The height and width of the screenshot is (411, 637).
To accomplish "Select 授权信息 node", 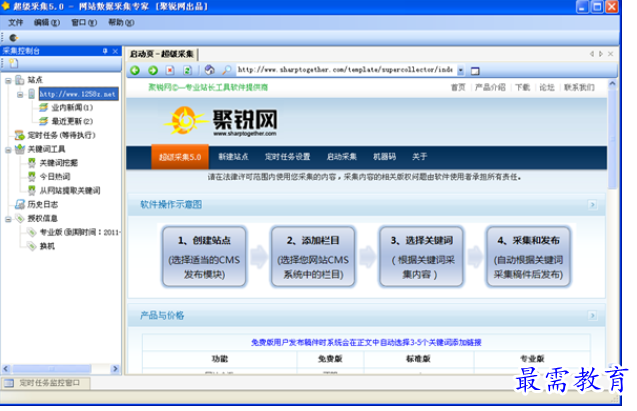I will tap(43, 218).
